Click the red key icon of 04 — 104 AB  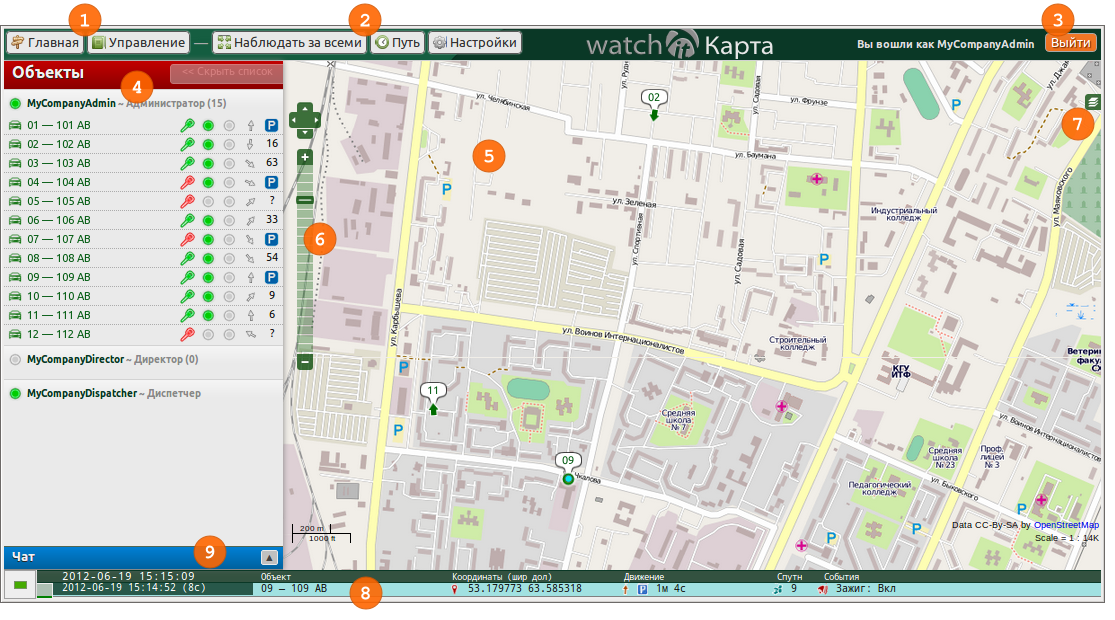[x=187, y=182]
